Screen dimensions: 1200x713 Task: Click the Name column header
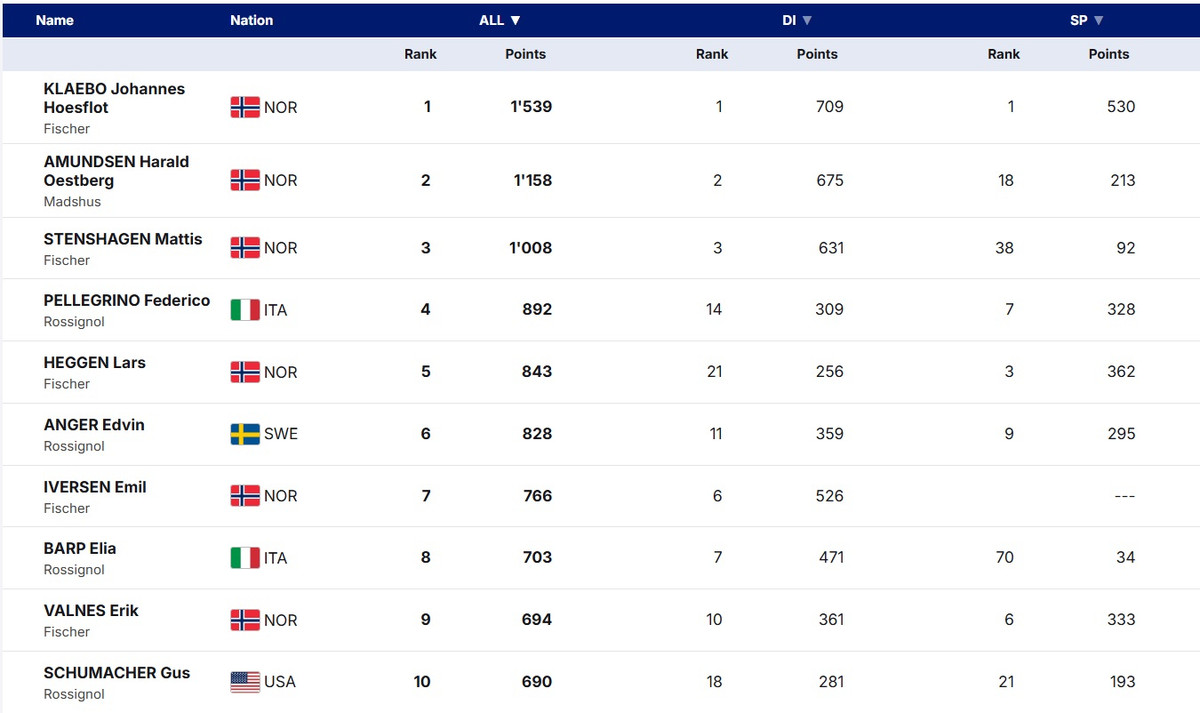click(x=55, y=20)
